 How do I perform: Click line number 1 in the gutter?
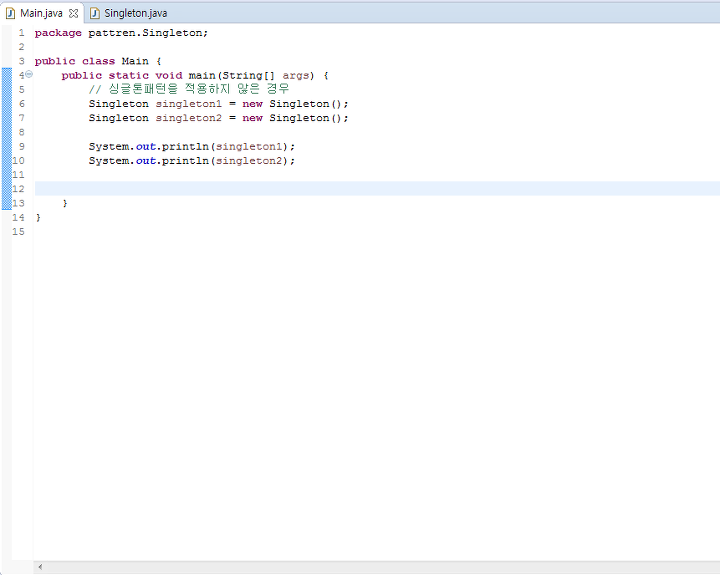(x=21, y=33)
